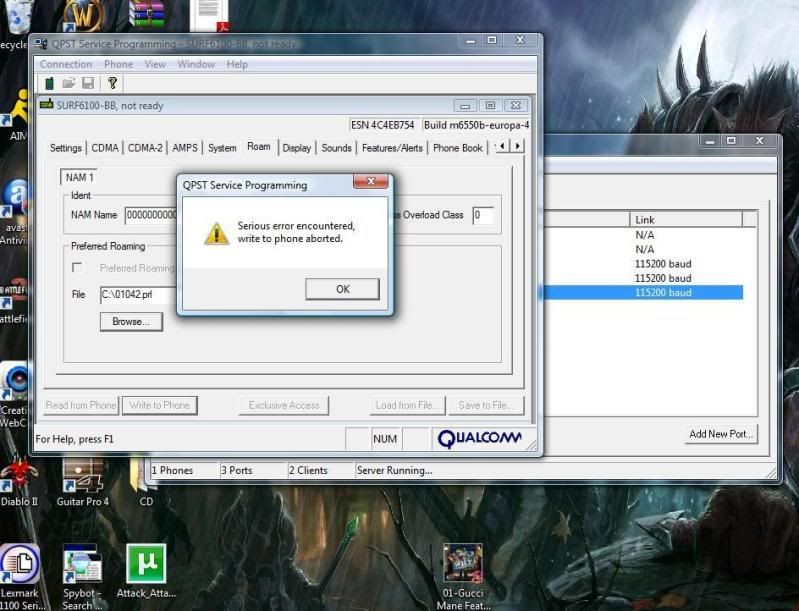Click the ESN 4C4EB754 field
Viewport: 799px width, 611px height.
(x=383, y=125)
